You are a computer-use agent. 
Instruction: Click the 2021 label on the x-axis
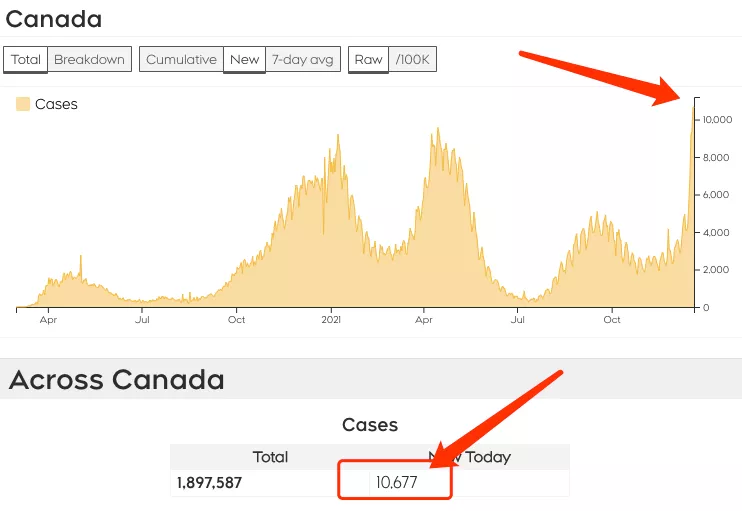(x=332, y=320)
